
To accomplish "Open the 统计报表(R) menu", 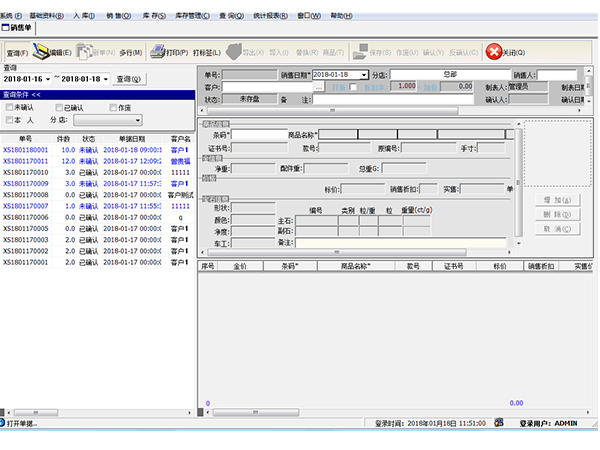I will [271, 16].
